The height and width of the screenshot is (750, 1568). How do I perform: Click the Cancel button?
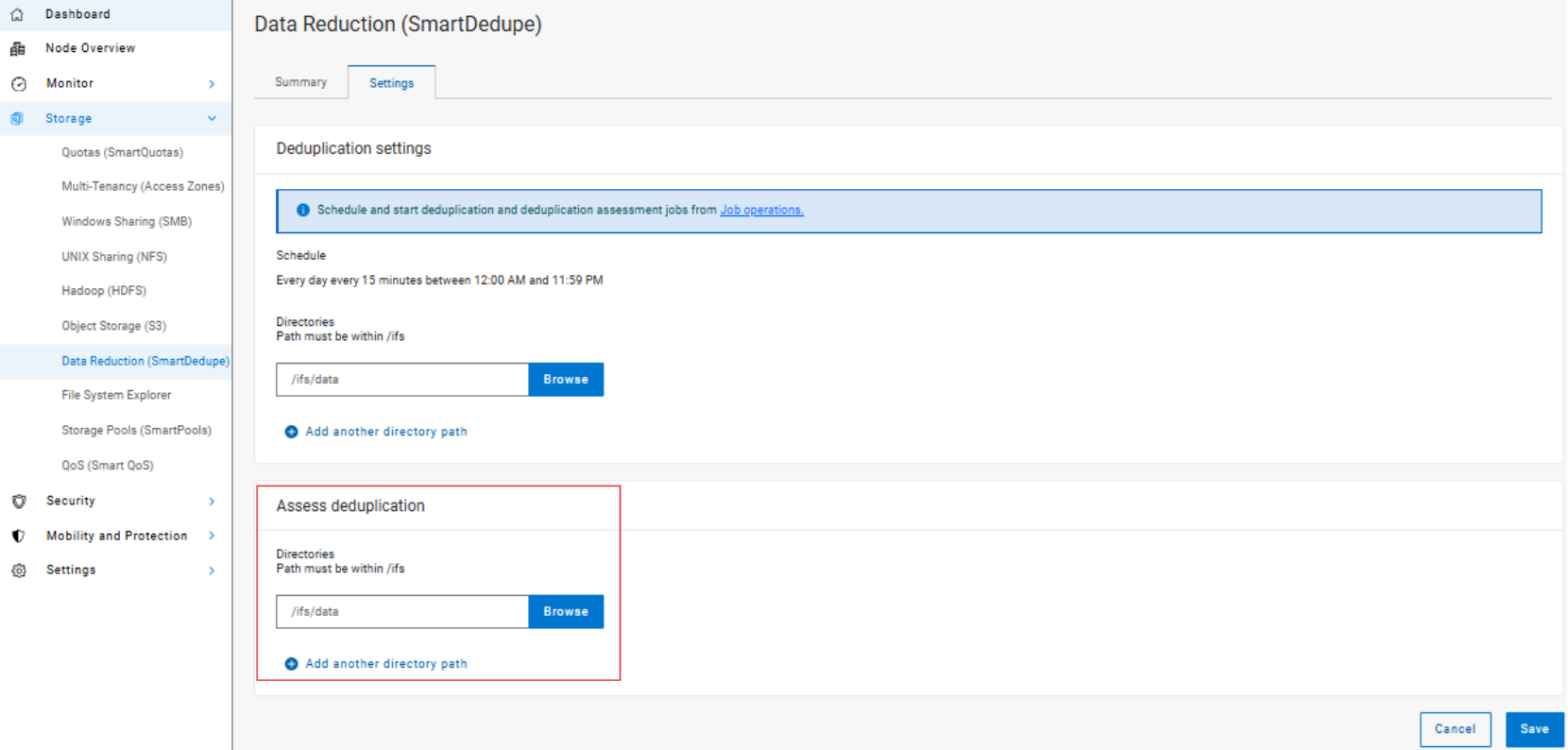pos(1456,729)
